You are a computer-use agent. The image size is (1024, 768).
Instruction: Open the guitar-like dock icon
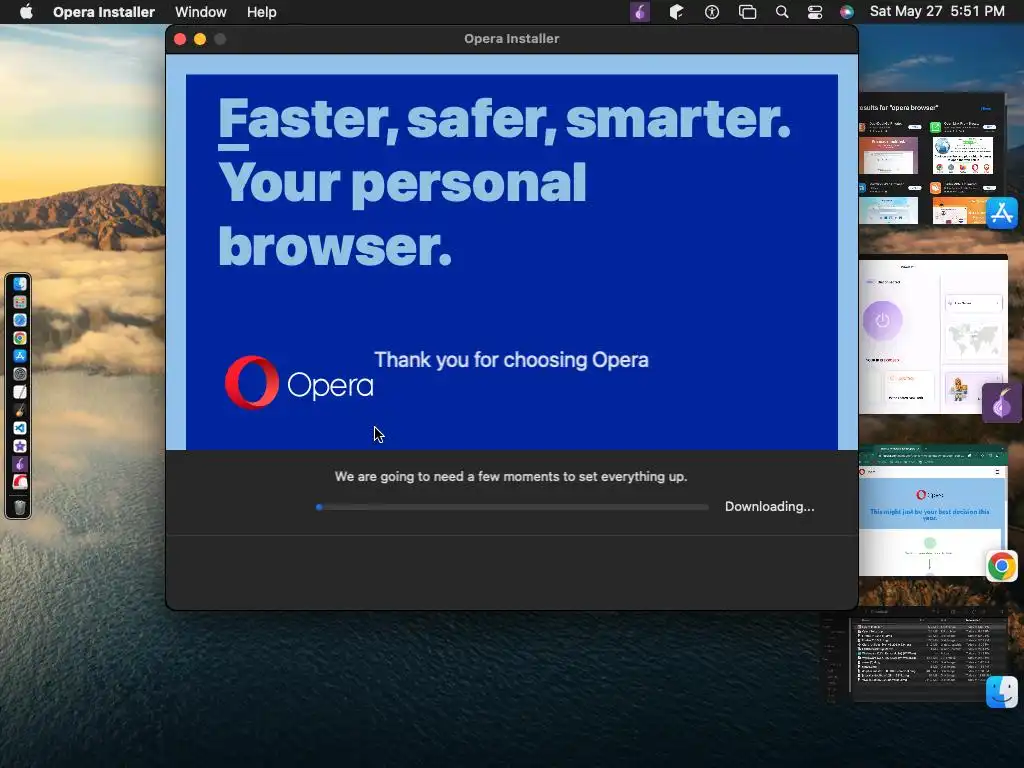pos(20,410)
